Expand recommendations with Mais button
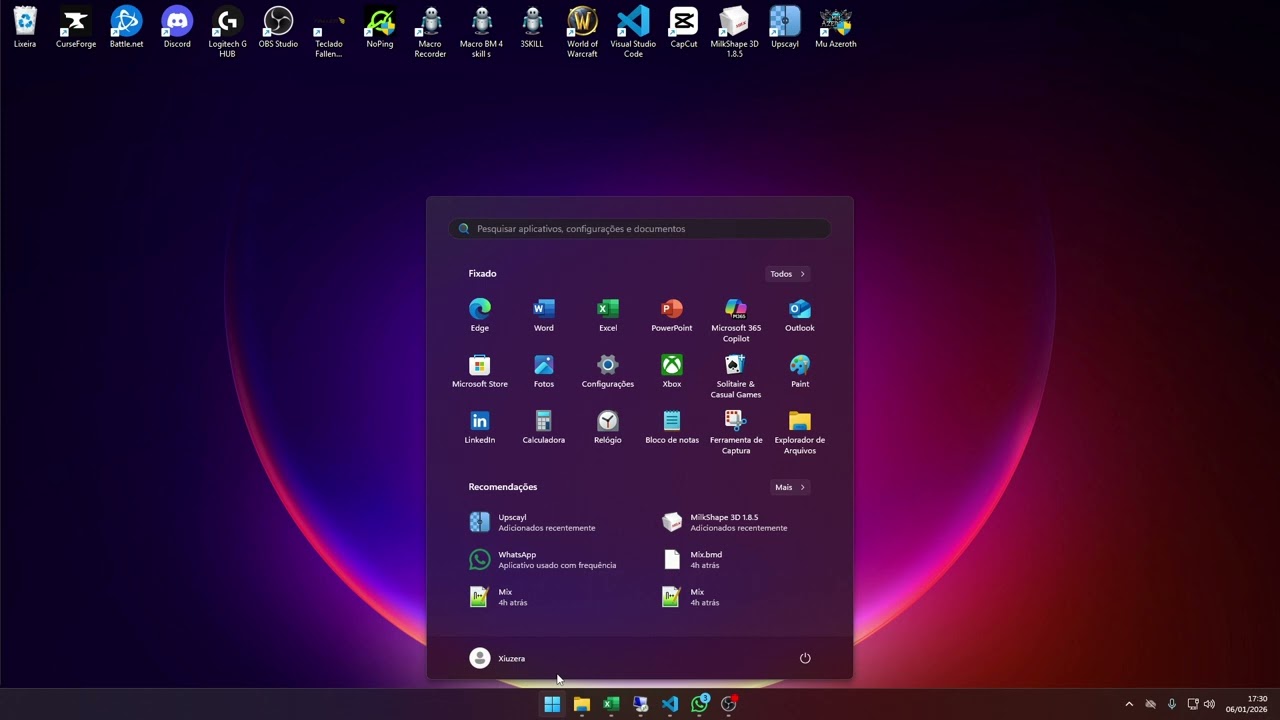 pos(790,487)
